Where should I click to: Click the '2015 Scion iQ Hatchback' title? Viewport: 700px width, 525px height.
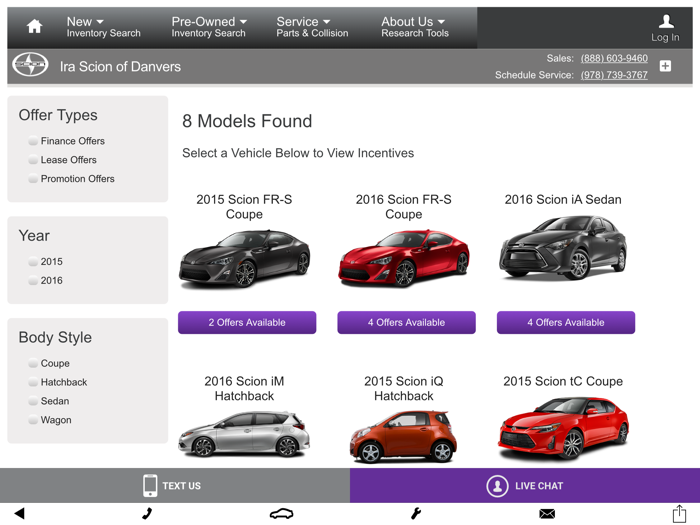tap(404, 388)
